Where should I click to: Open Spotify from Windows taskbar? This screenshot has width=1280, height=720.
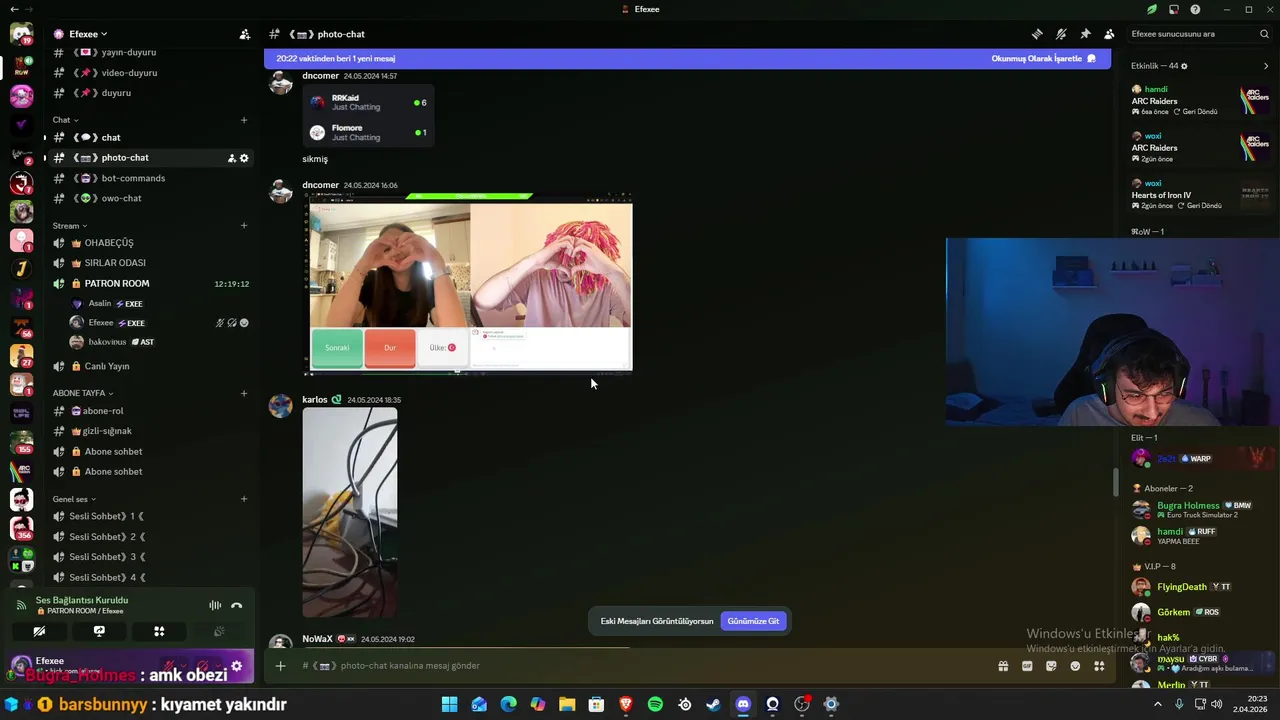pos(655,704)
